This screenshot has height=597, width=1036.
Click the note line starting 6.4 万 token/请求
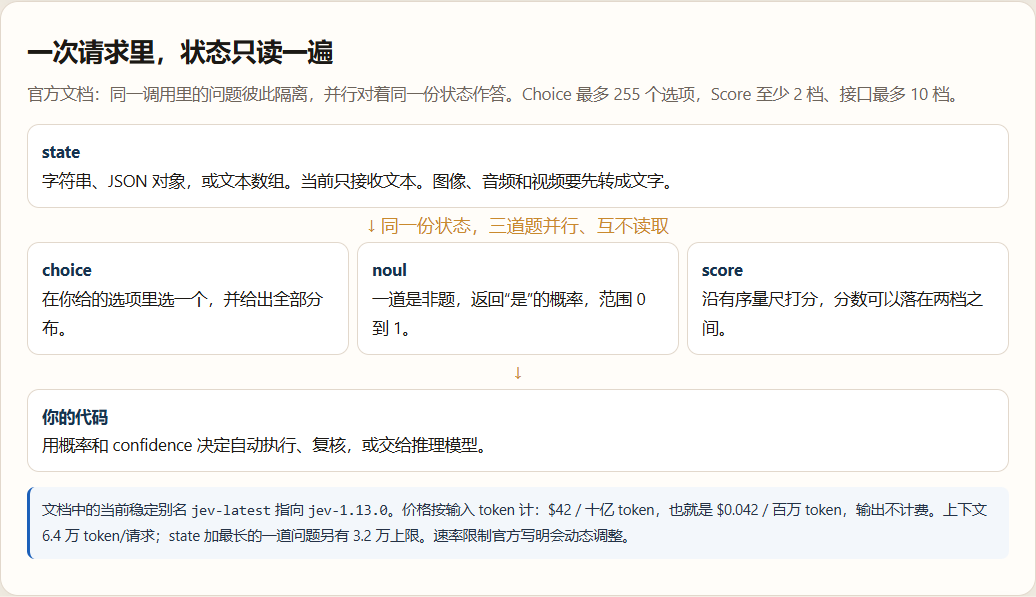point(337,536)
